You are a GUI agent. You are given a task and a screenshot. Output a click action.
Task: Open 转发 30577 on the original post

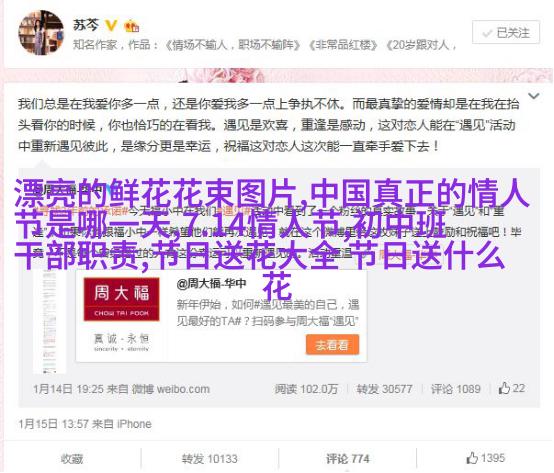point(384,389)
